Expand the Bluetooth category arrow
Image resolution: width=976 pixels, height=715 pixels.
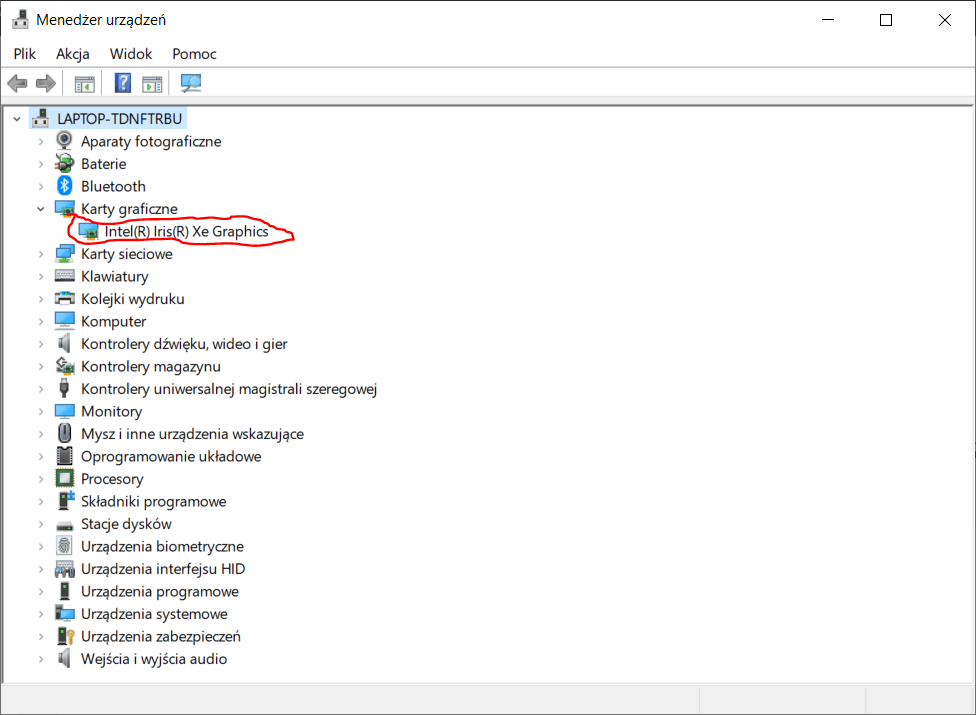click(40, 187)
